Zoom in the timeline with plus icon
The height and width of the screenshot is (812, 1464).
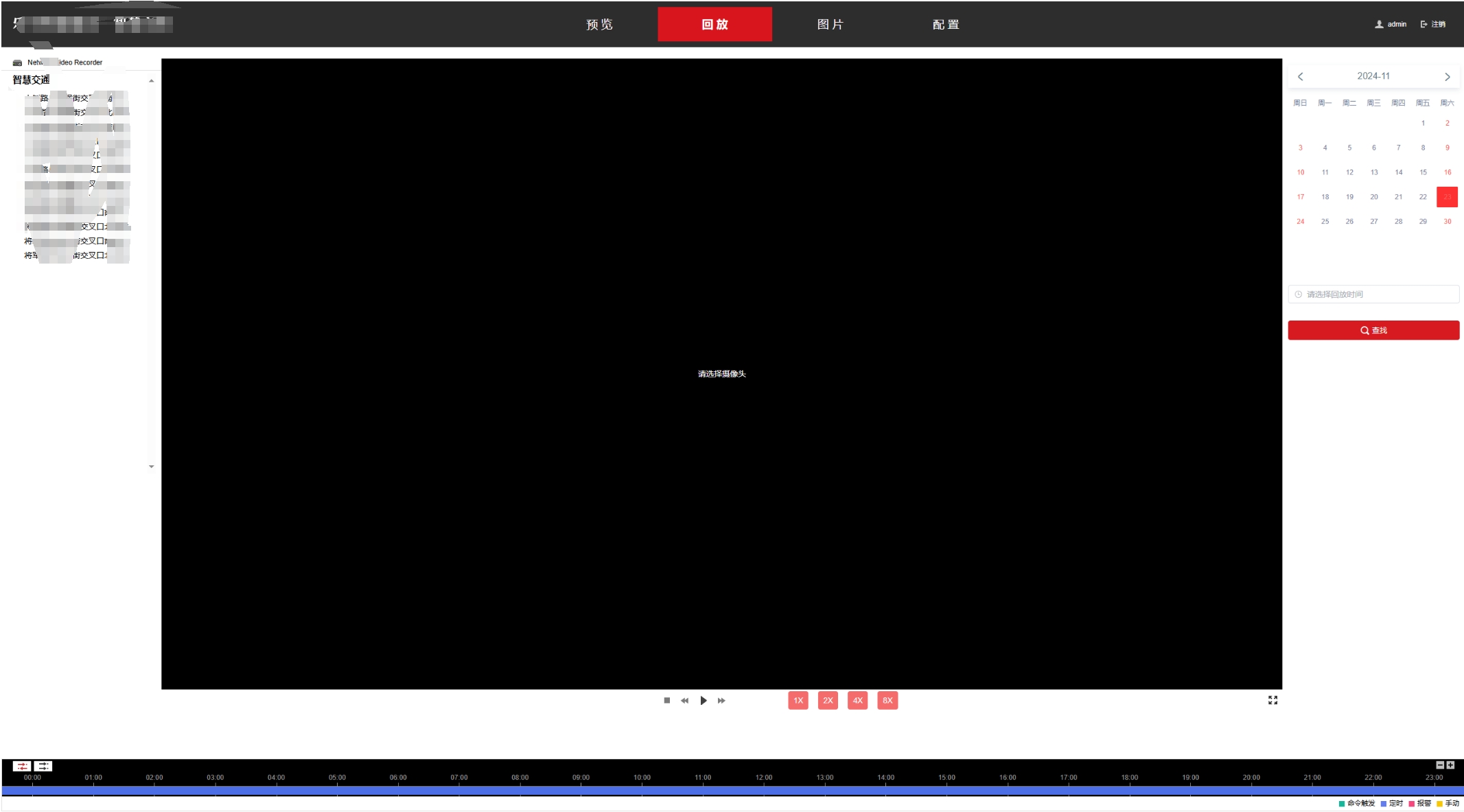point(1450,765)
